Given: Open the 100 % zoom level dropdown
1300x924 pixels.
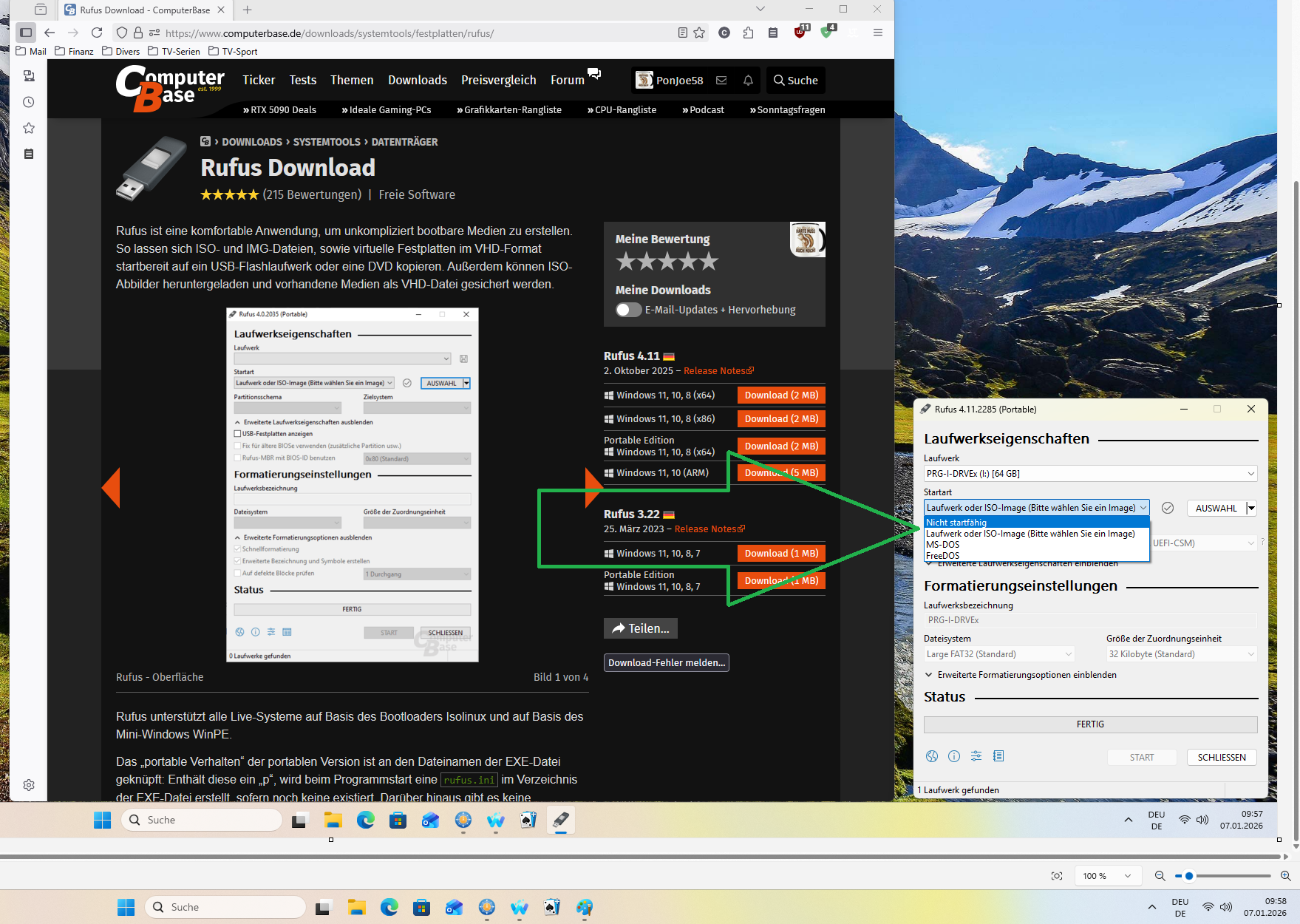Looking at the screenshot, I should [1106, 876].
